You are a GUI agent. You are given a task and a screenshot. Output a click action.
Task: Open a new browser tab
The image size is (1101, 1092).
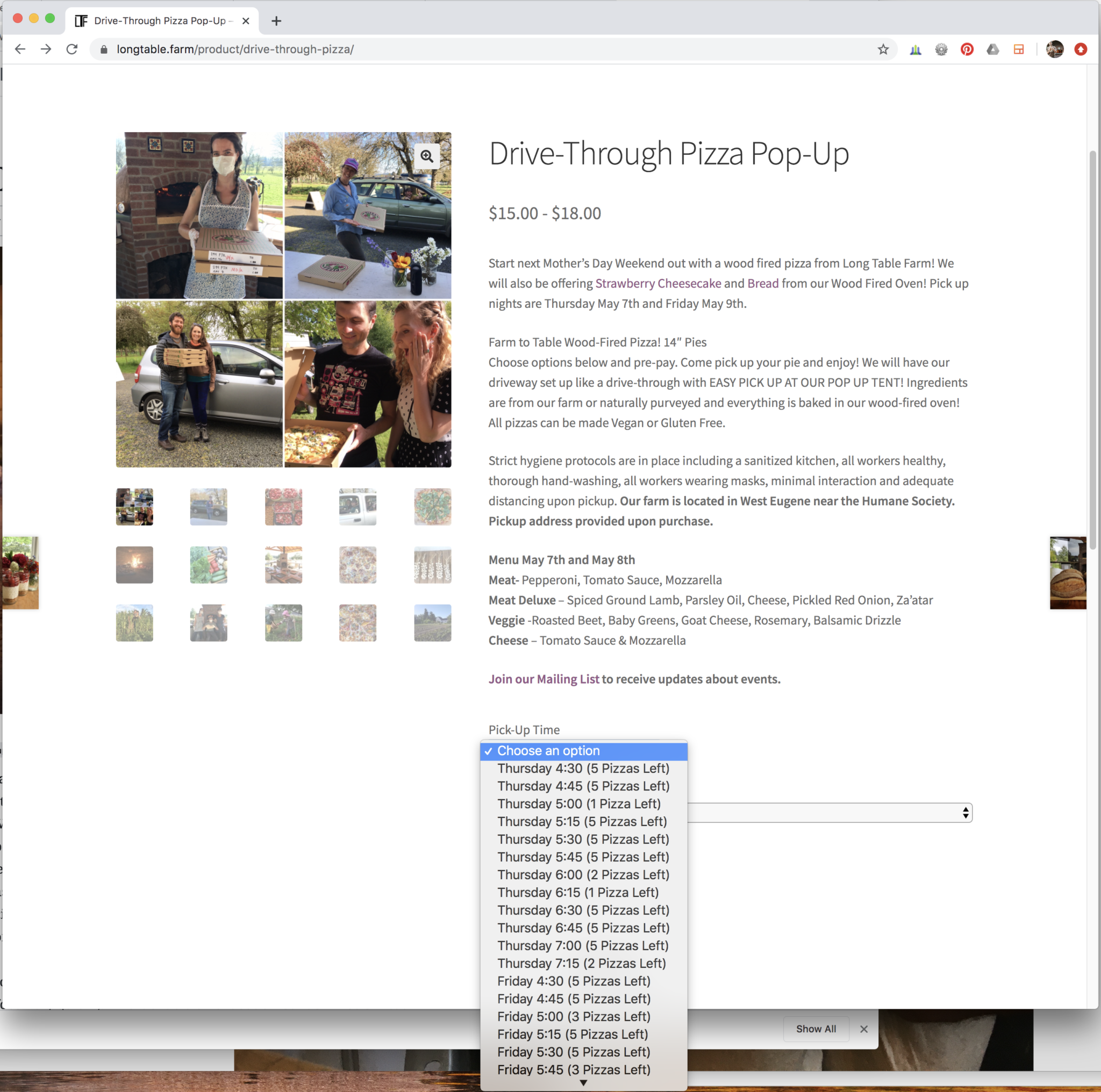[276, 21]
